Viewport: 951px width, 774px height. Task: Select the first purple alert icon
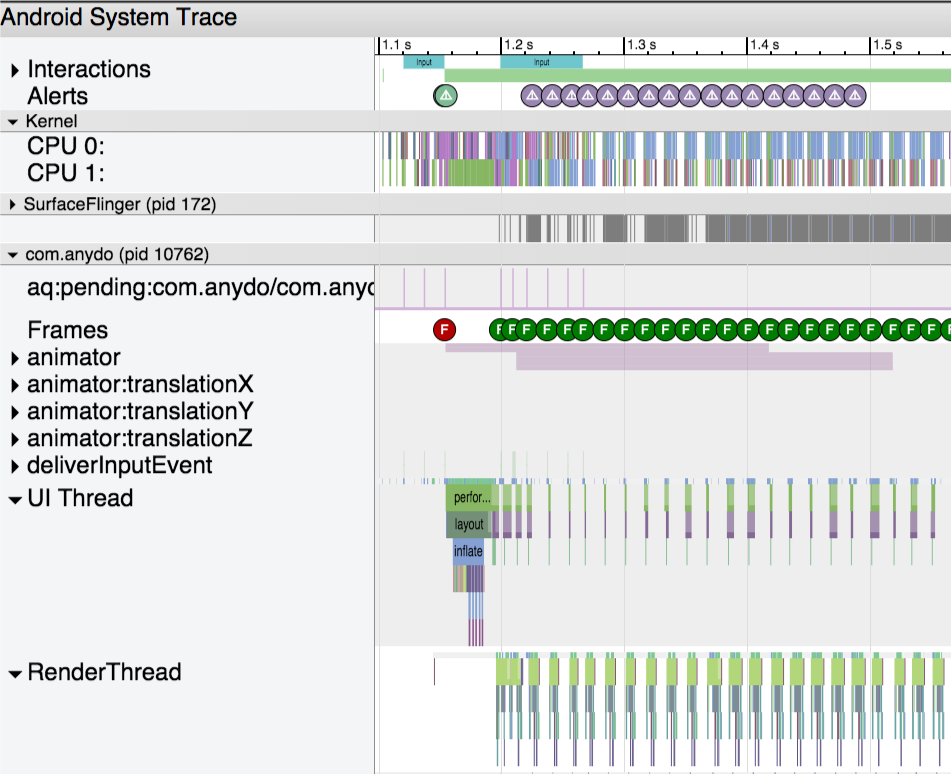tap(532, 96)
